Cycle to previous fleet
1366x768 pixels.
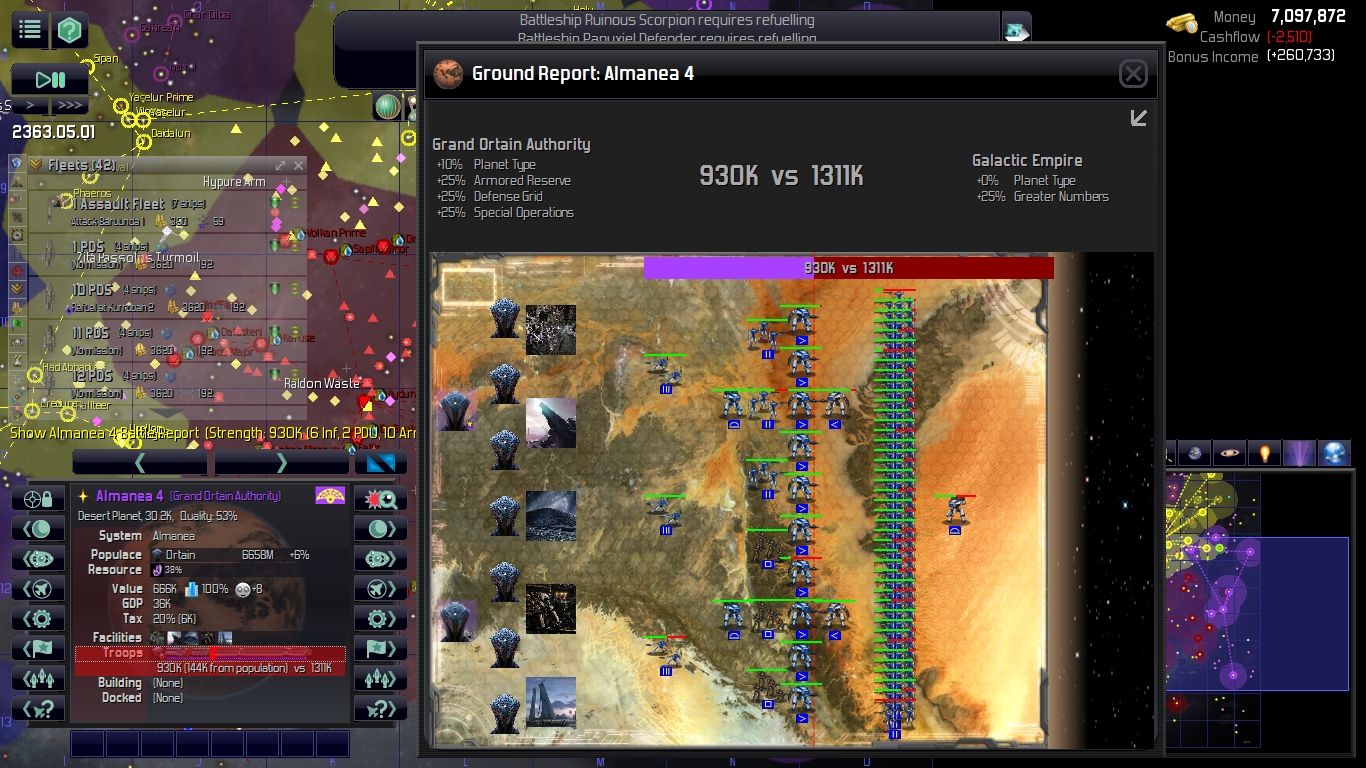[38, 678]
